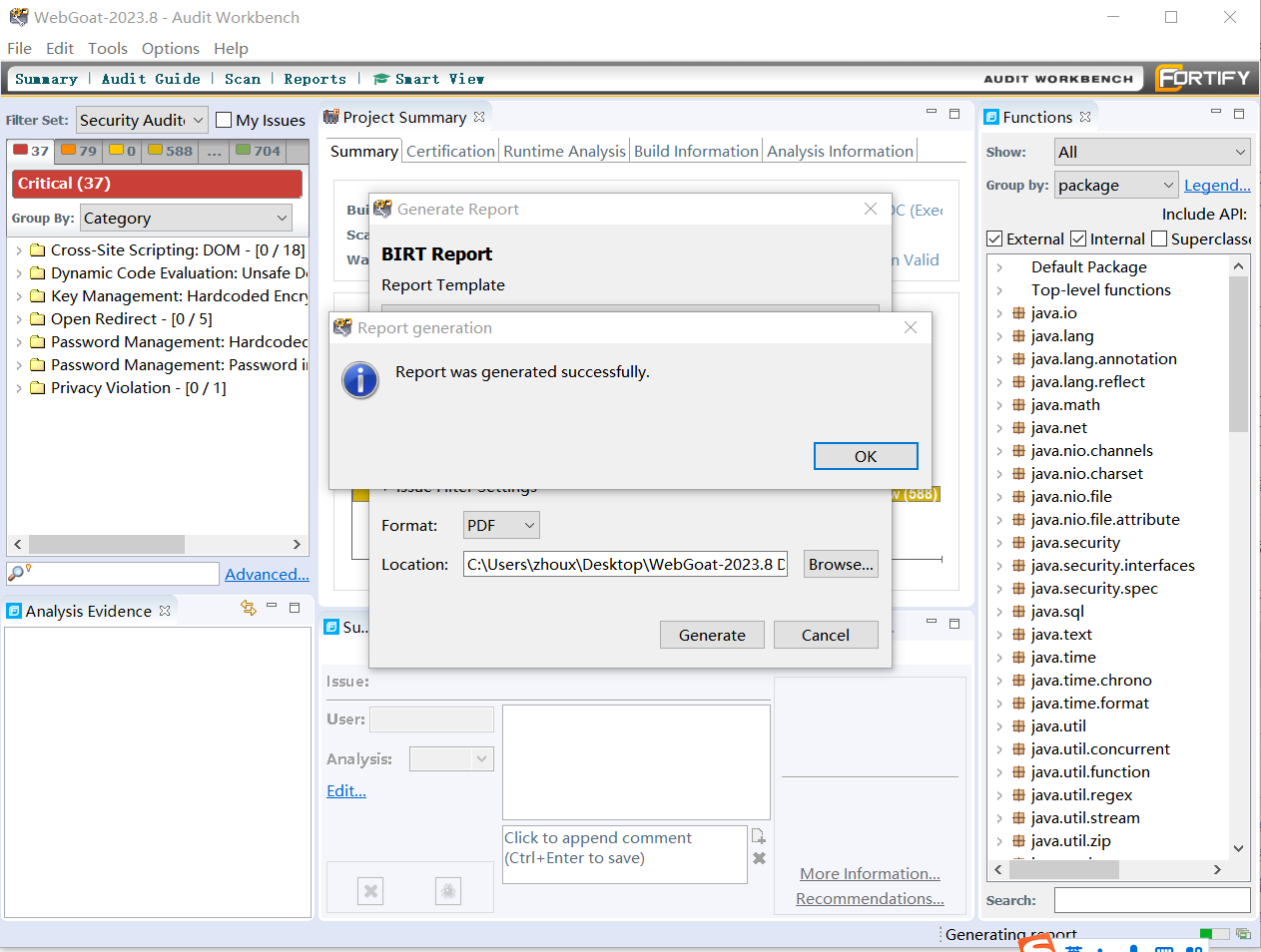Switch to the Certification tab

click(x=450, y=151)
